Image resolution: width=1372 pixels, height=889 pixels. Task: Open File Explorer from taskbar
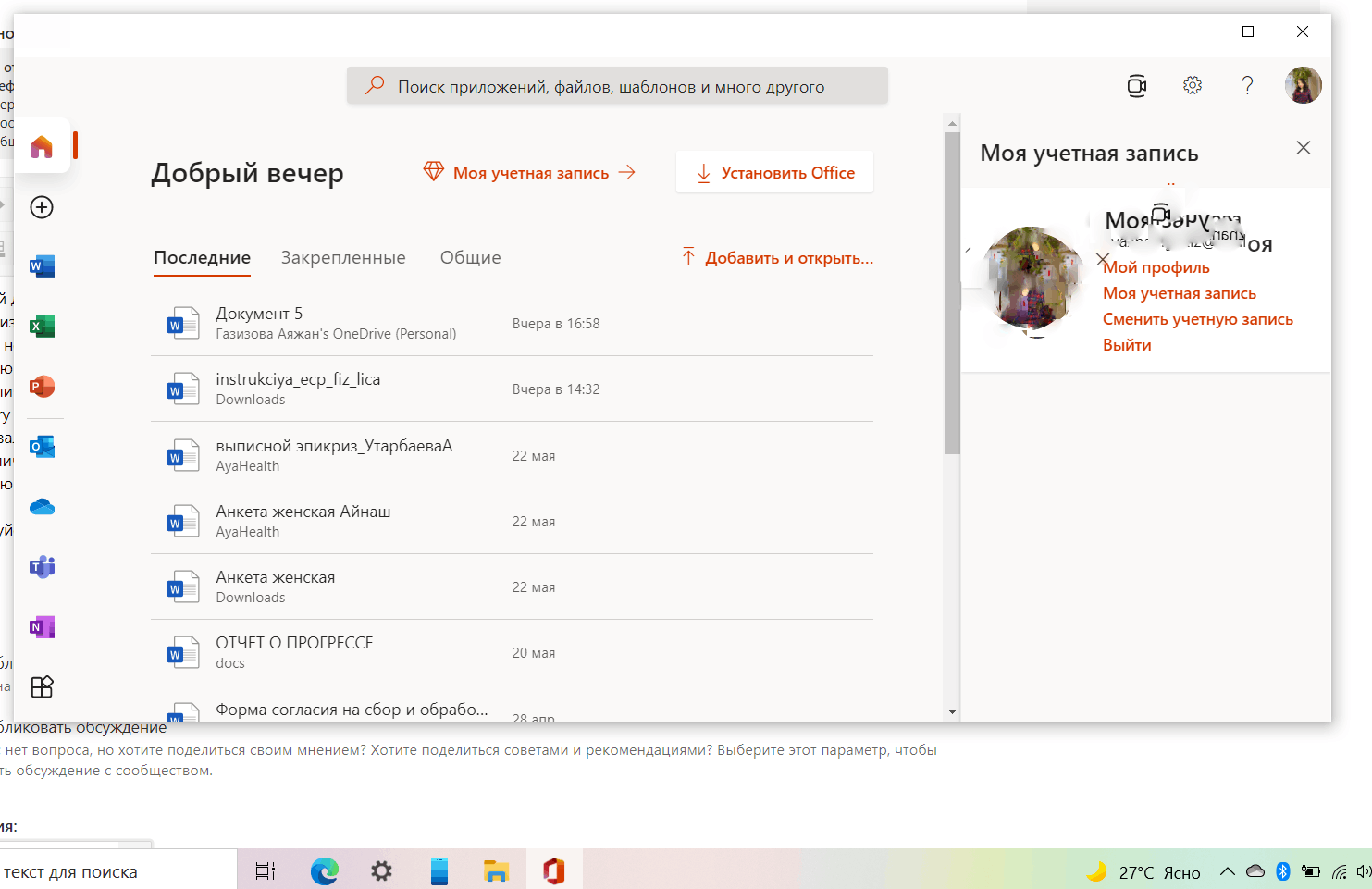click(496, 871)
